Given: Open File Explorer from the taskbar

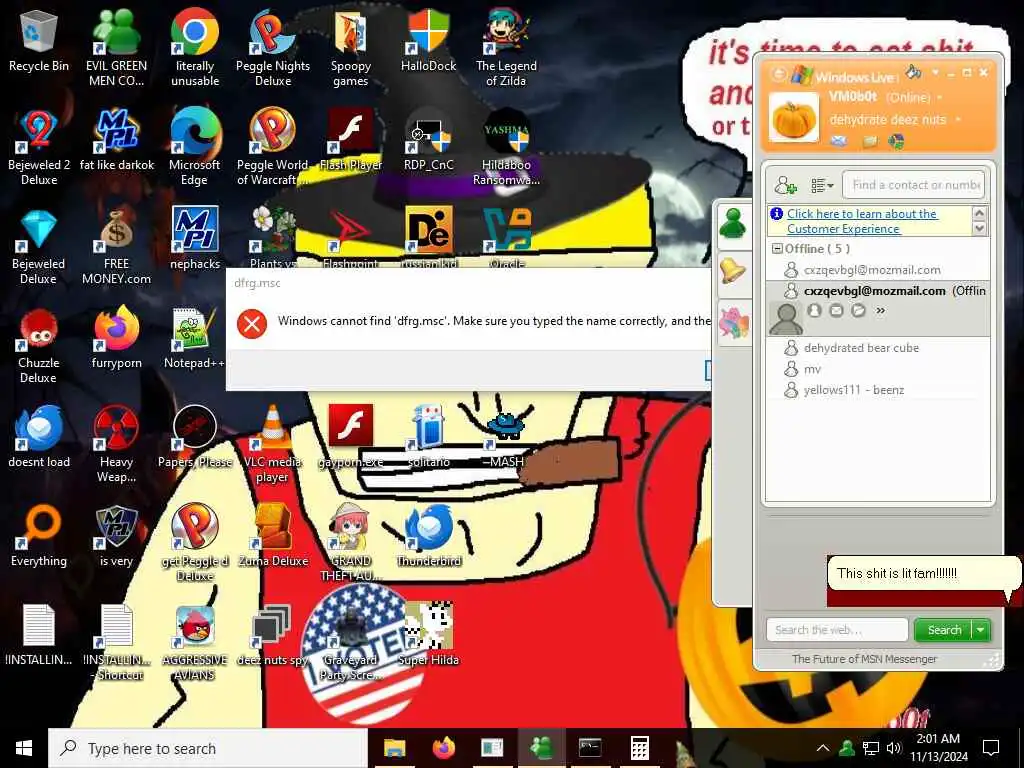Looking at the screenshot, I should pyautogui.click(x=394, y=748).
